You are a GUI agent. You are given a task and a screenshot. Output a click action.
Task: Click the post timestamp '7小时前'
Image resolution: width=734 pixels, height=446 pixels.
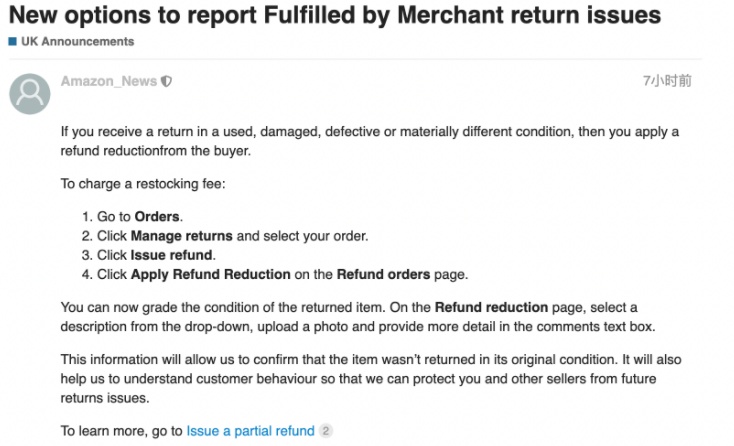click(x=667, y=81)
